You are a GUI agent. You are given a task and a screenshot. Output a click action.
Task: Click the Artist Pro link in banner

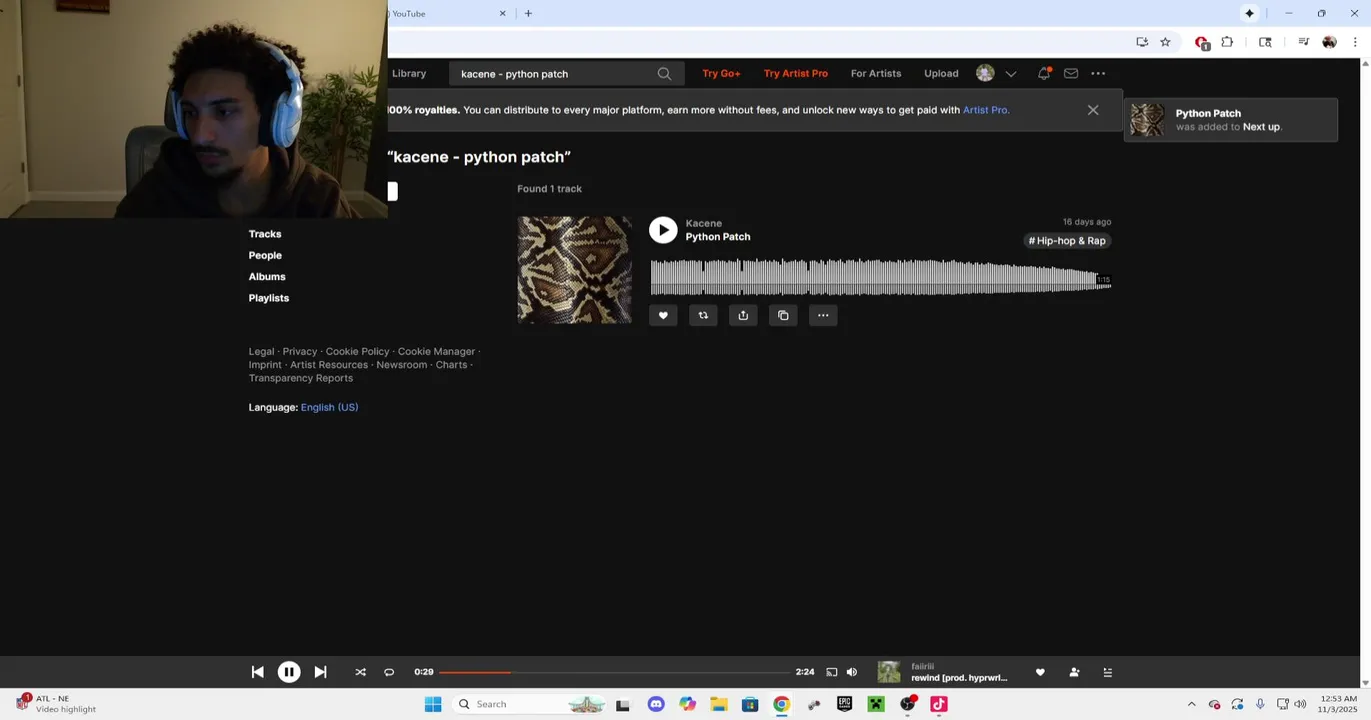(985, 110)
